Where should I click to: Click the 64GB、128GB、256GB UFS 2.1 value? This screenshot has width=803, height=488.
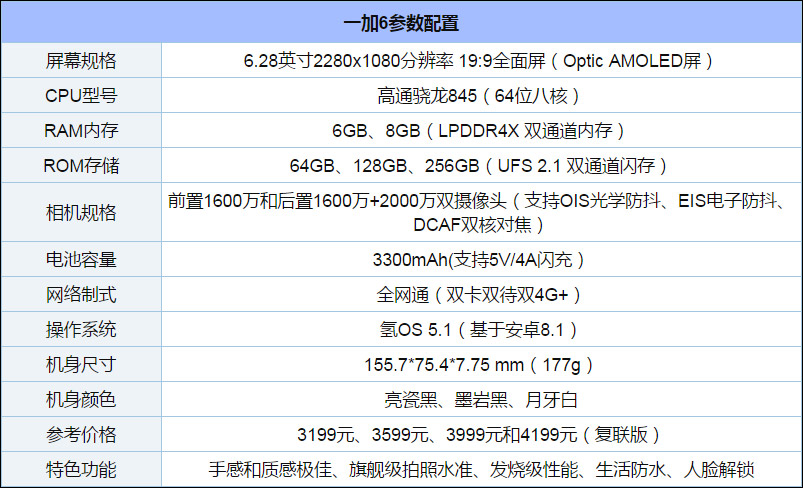pos(478,165)
